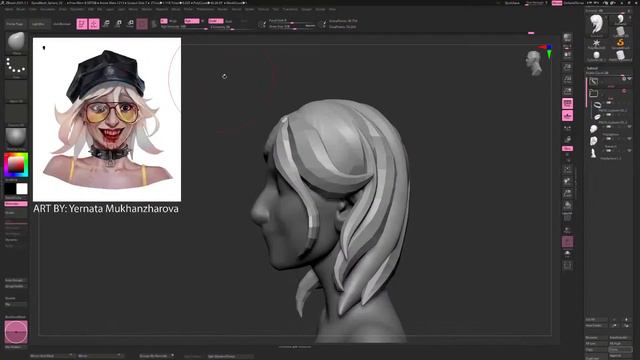640x360 pixels.
Task: Open the Dots stroke type selector
Action: pos(16,67)
